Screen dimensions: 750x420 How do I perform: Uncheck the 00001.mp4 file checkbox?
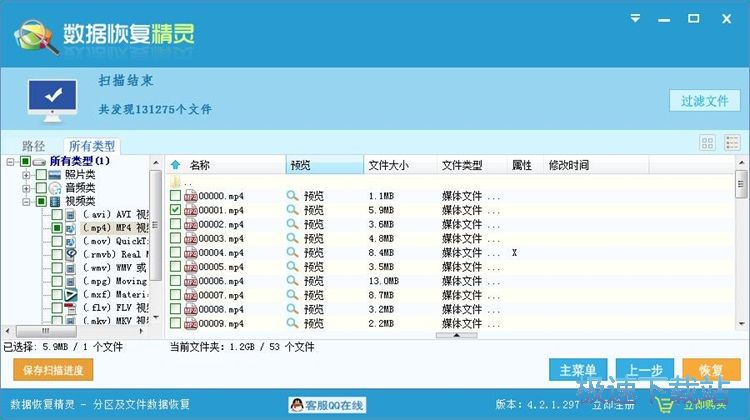click(176, 211)
